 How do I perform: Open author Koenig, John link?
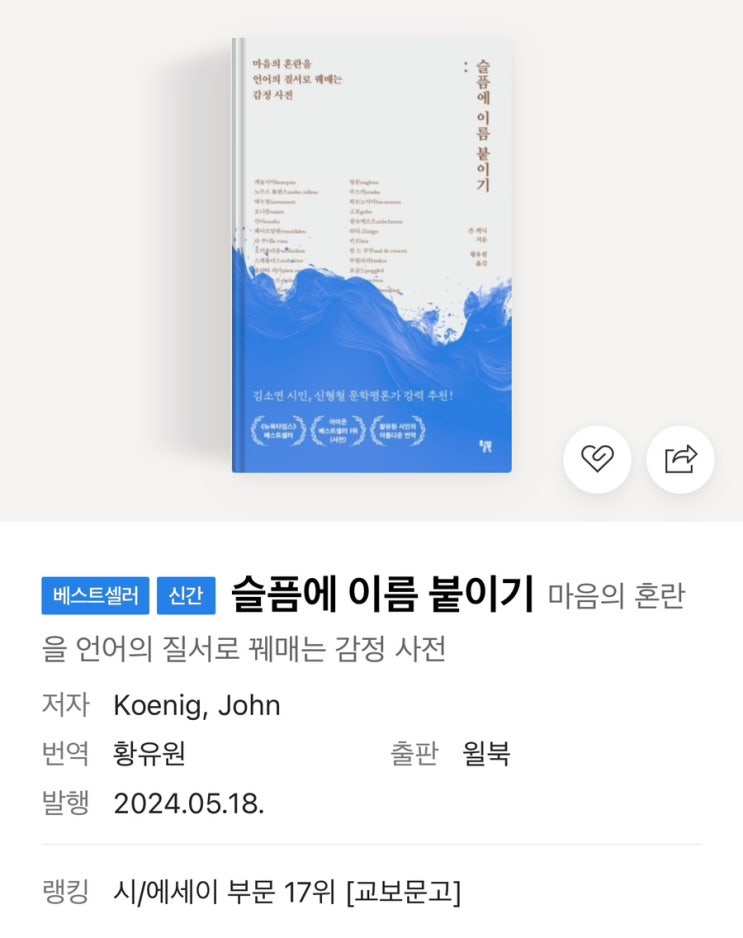pyautogui.click(x=197, y=705)
